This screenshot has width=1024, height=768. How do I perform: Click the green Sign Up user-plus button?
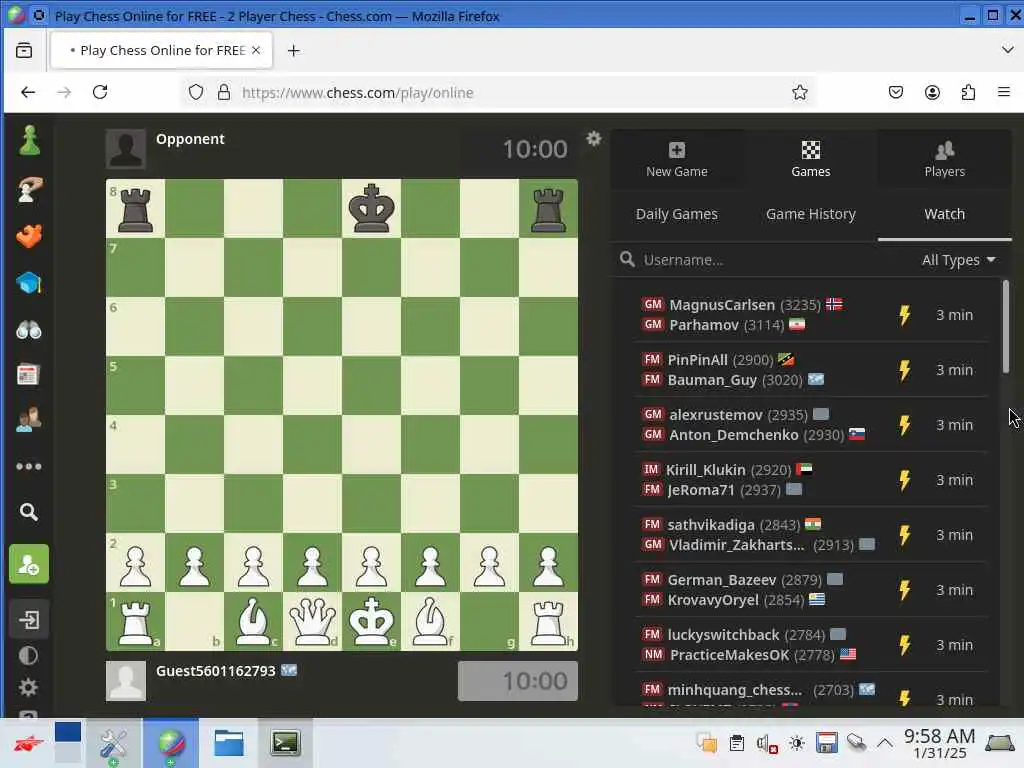29,564
